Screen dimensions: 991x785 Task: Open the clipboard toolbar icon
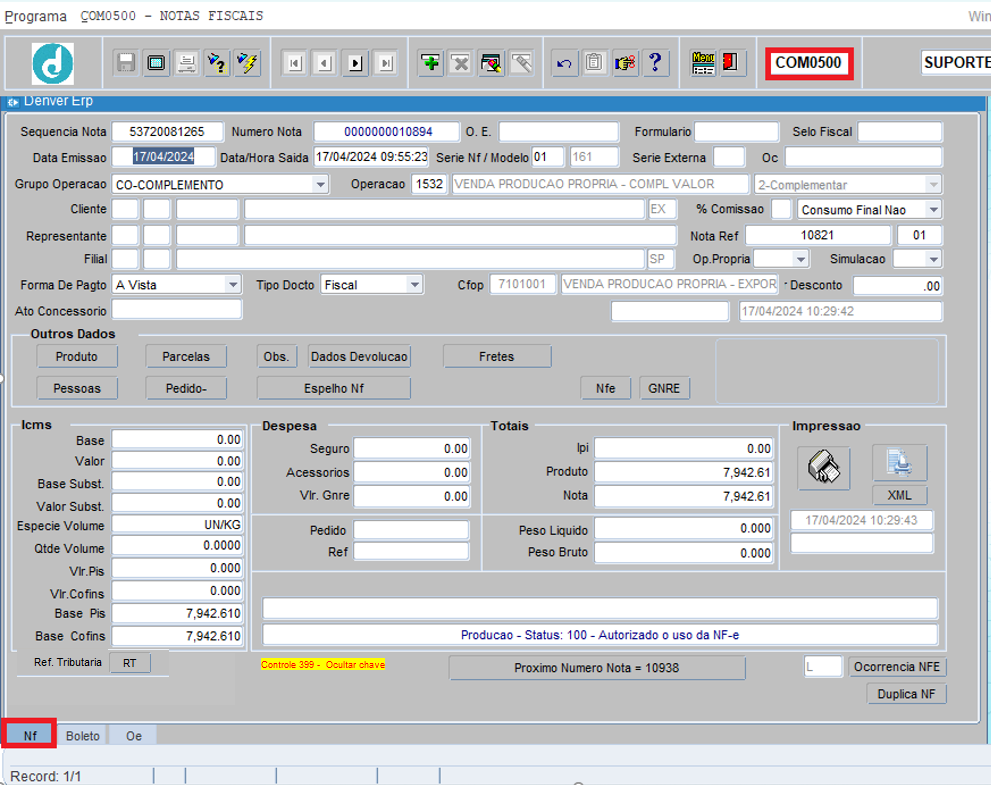pyautogui.click(x=595, y=62)
